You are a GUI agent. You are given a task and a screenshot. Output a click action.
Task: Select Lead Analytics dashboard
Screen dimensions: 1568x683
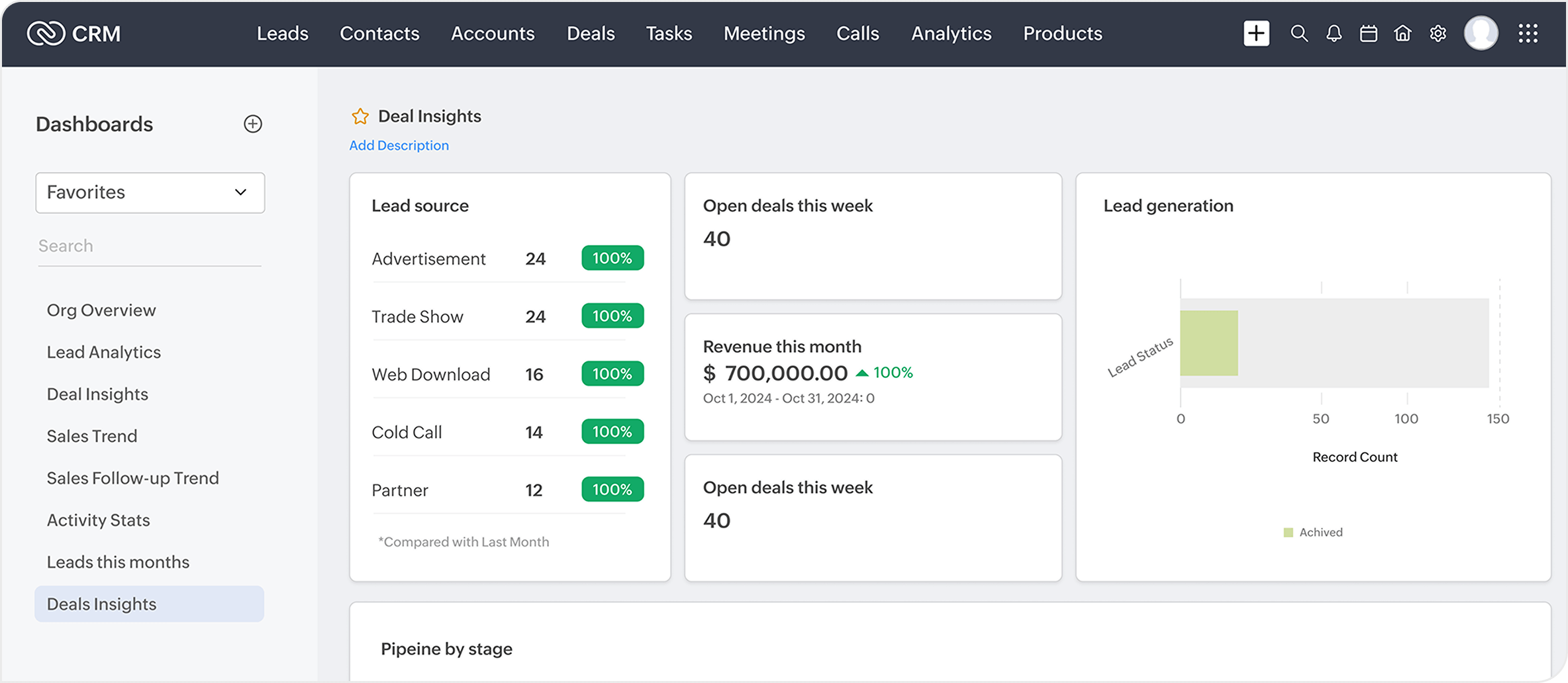pyautogui.click(x=104, y=352)
